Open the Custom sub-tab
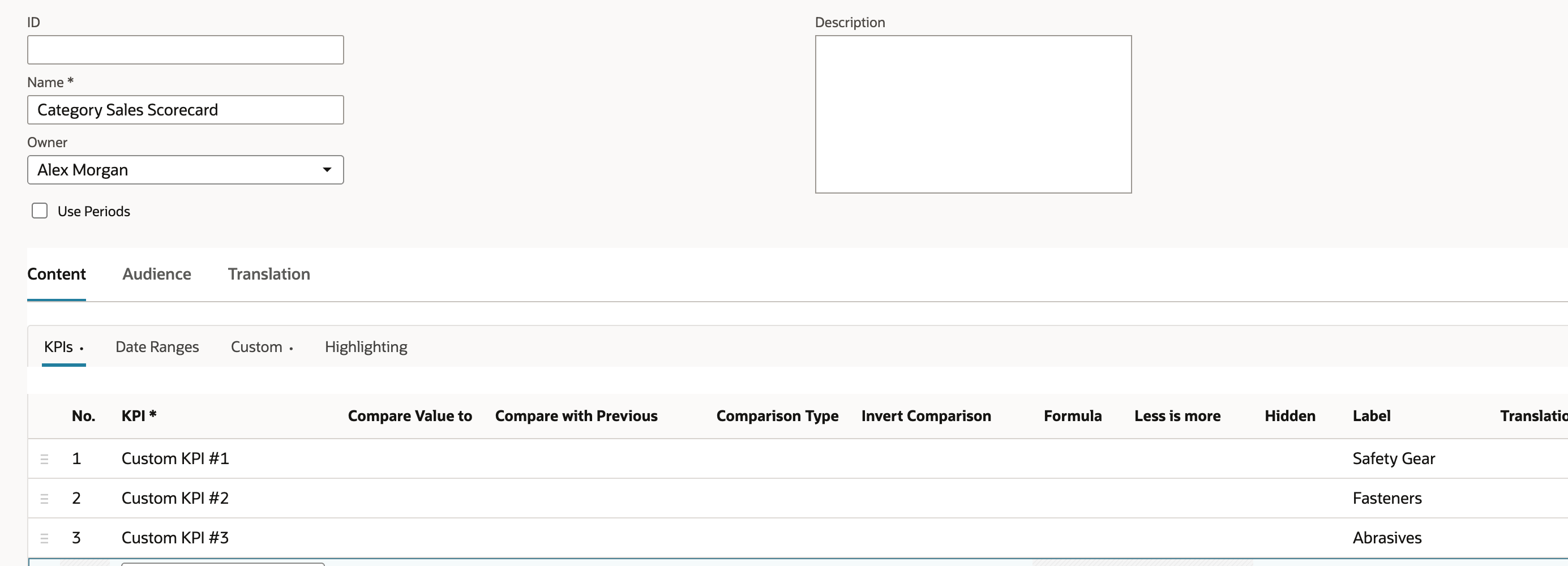This screenshot has width=1568, height=566. pos(262,347)
